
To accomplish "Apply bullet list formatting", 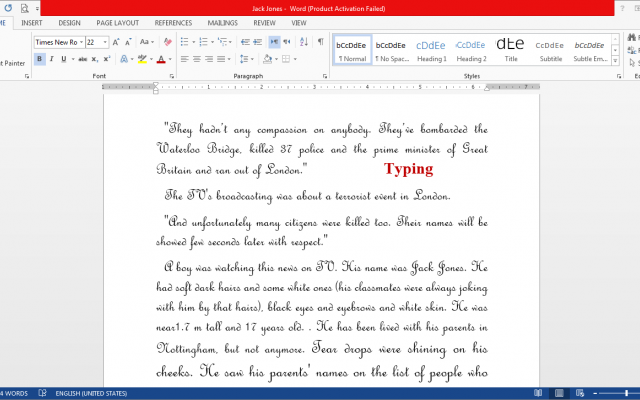I will coord(184,42).
